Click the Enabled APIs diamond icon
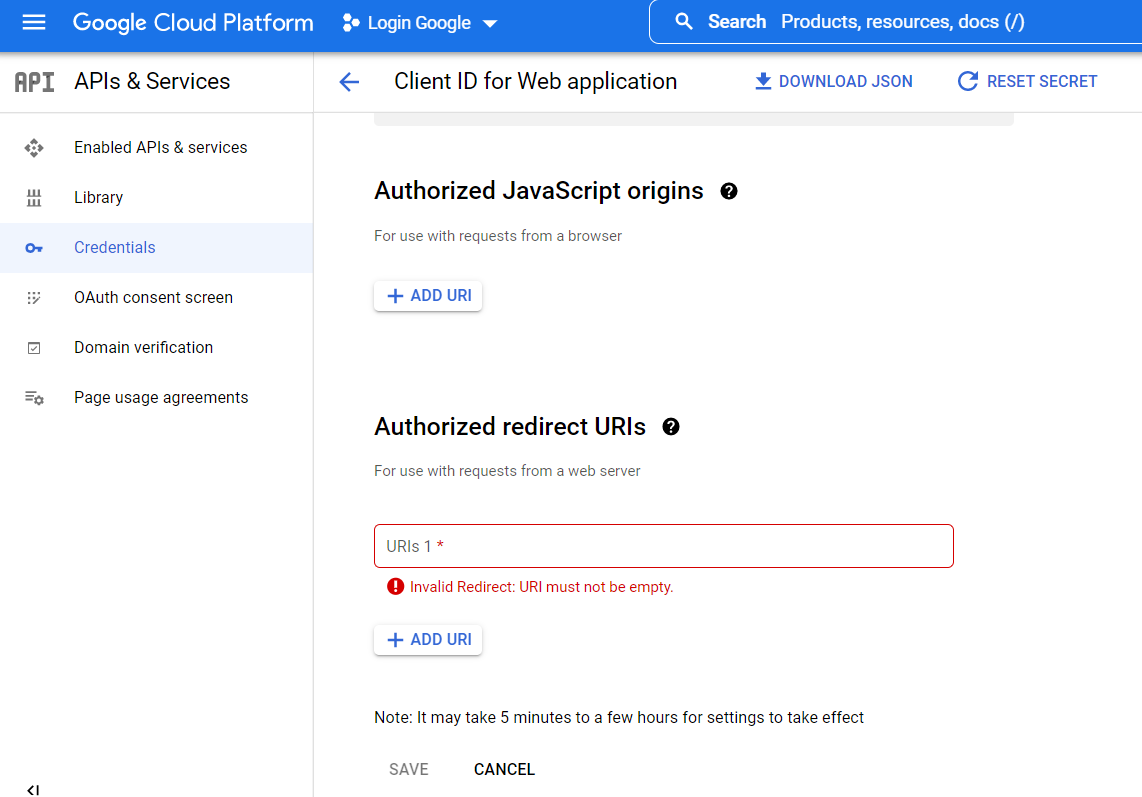 (x=34, y=148)
